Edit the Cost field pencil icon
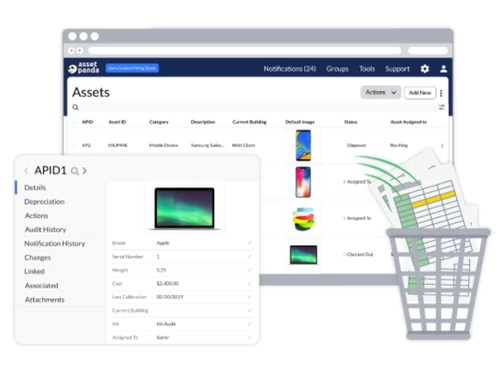Viewport: 500px width, 375px height. 249,283
